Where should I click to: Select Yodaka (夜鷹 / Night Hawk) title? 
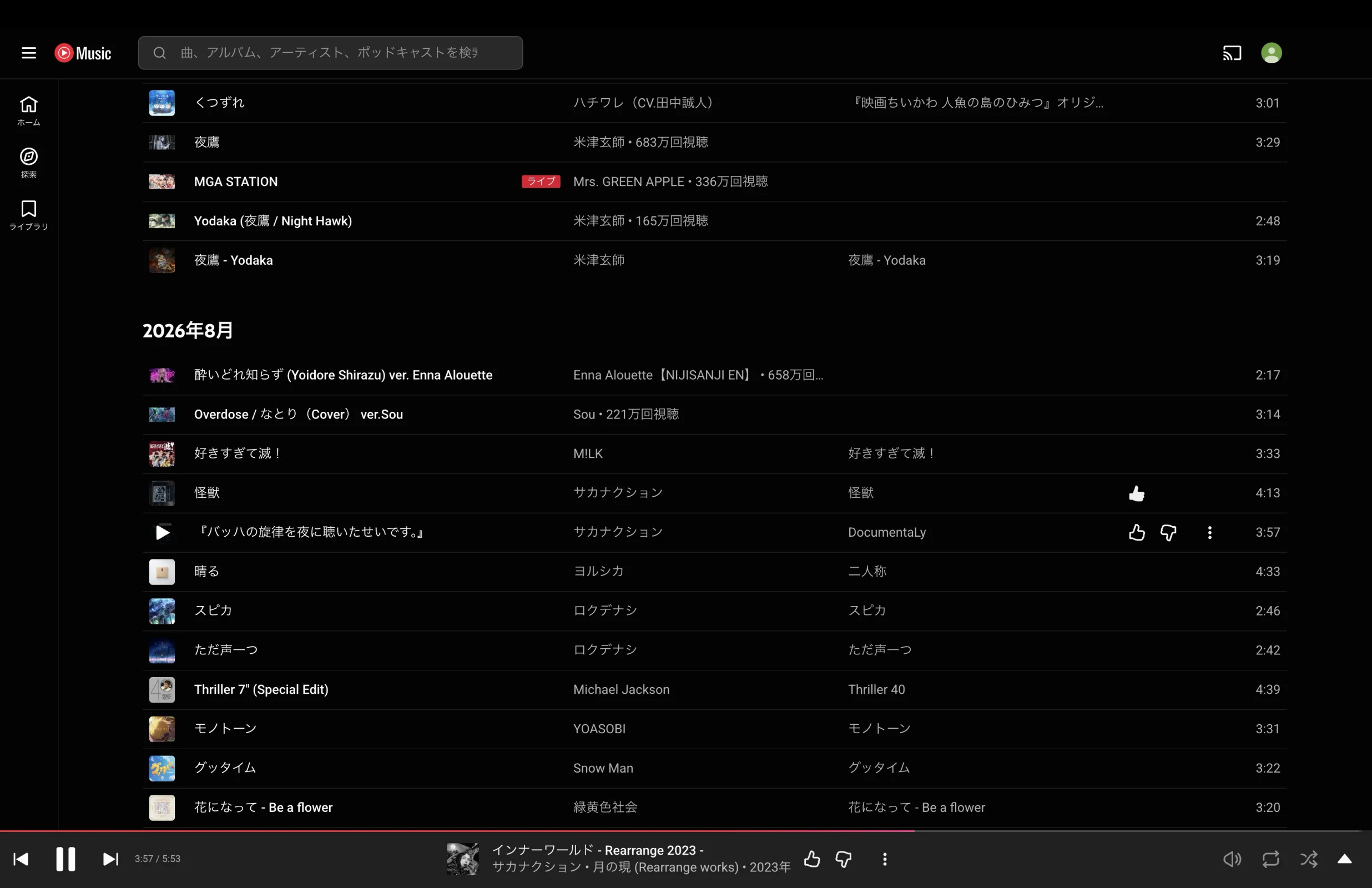[273, 221]
